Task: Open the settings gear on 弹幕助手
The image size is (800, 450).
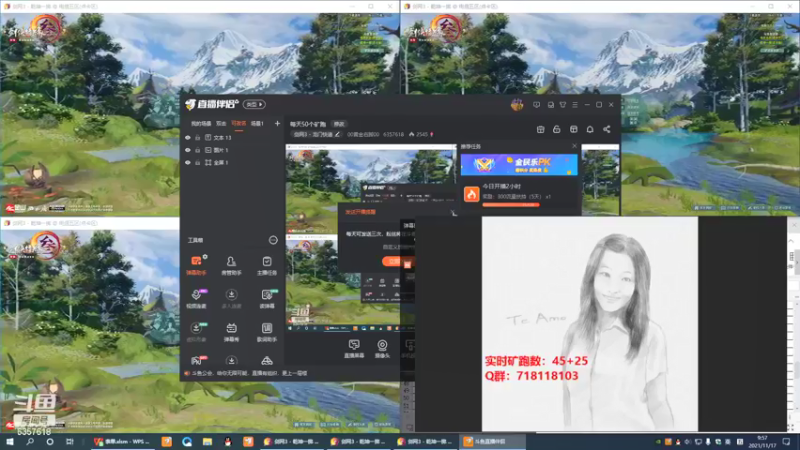Action: 205,257
